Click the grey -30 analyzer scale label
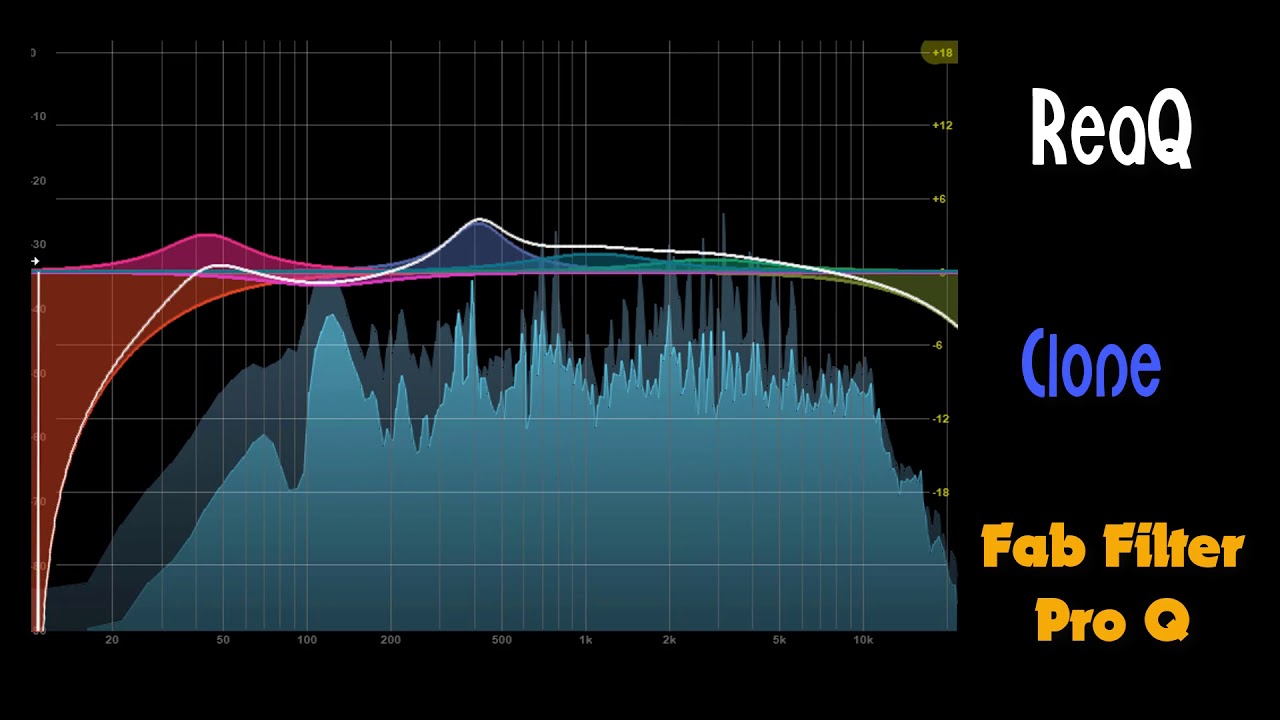The height and width of the screenshot is (720, 1280). point(38,245)
